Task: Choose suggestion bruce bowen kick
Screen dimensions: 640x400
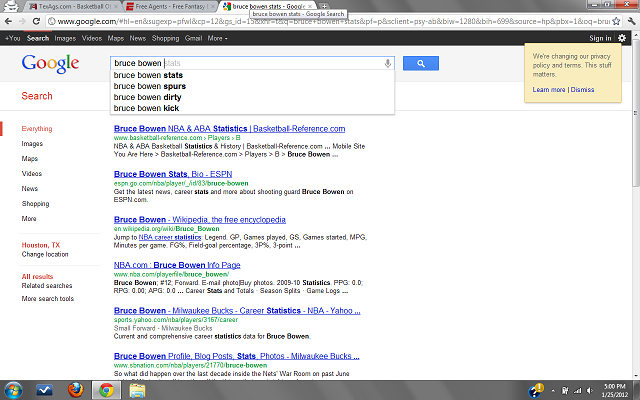Action: click(252, 108)
